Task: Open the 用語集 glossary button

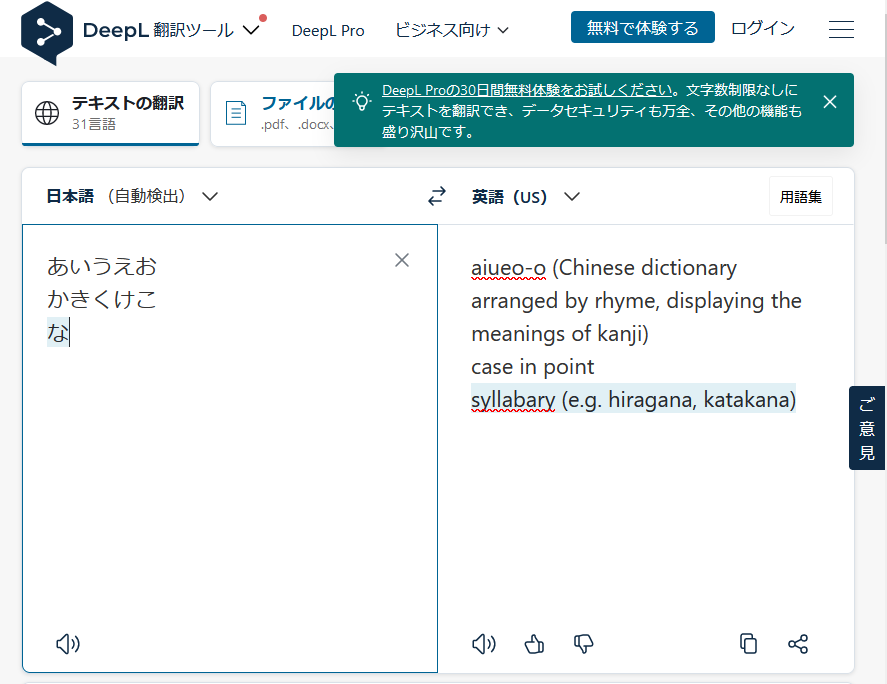Action: (x=801, y=196)
